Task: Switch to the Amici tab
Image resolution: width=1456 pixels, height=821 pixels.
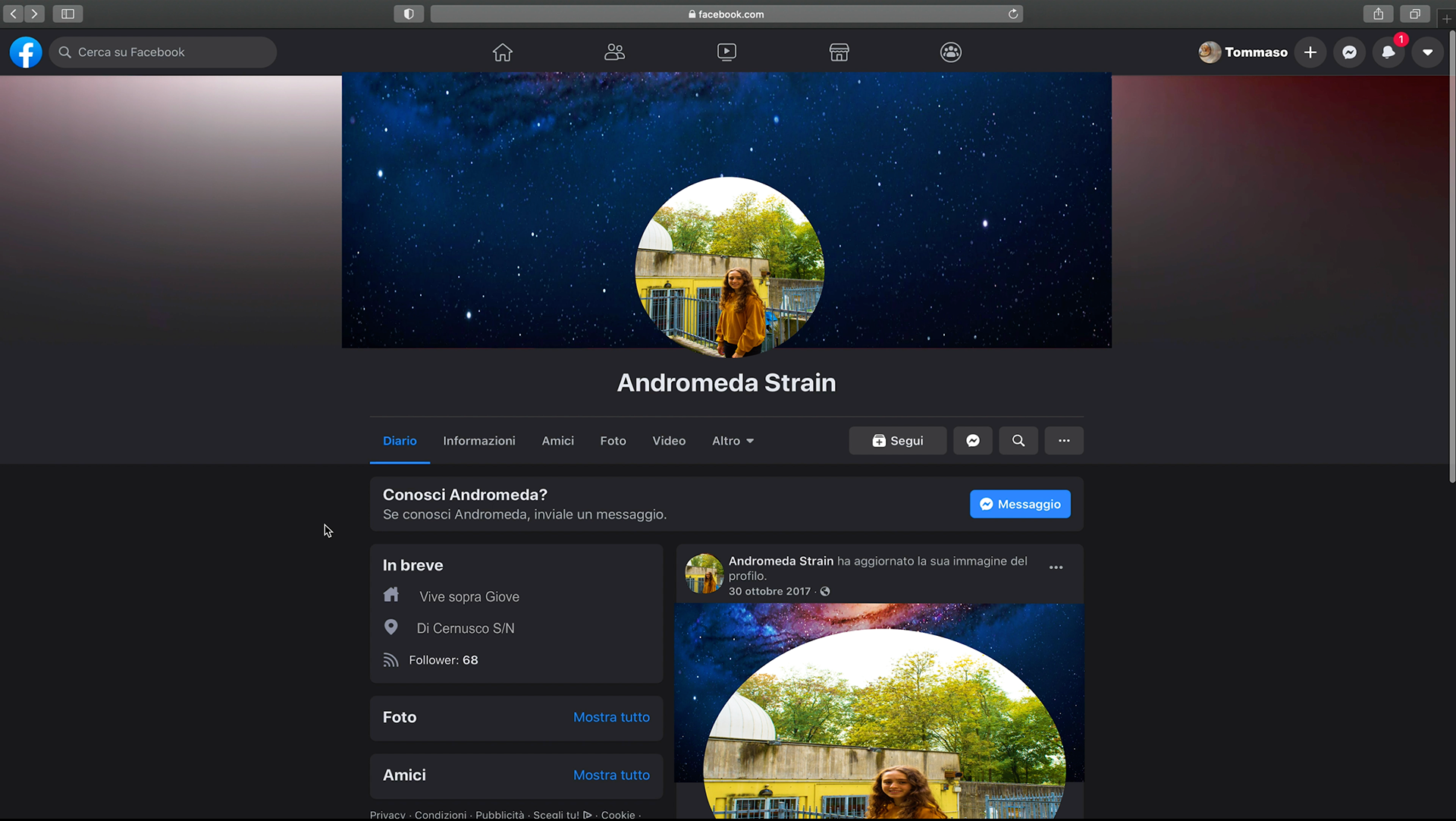Action: click(x=557, y=441)
